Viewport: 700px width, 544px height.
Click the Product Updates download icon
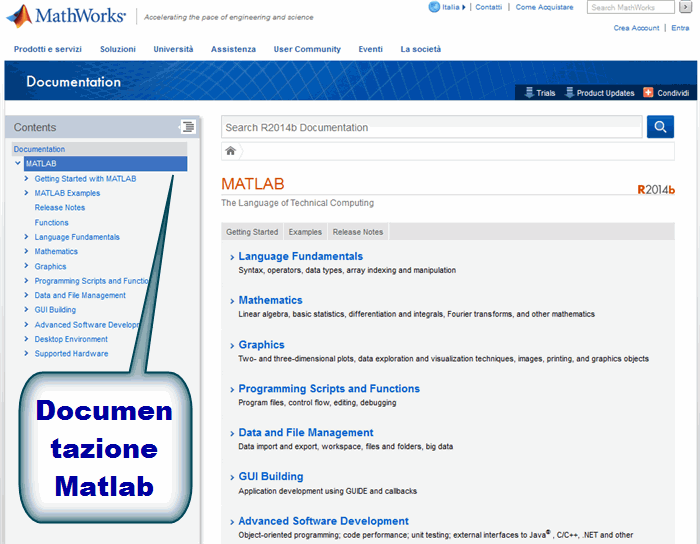569,92
